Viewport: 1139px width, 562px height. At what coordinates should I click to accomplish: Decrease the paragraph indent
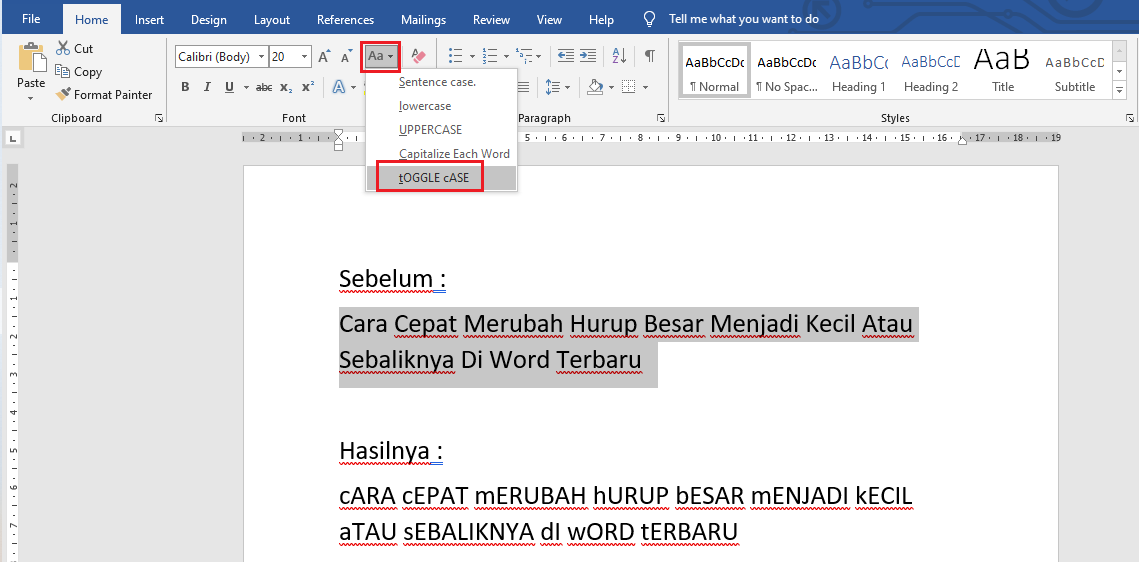(x=566, y=56)
